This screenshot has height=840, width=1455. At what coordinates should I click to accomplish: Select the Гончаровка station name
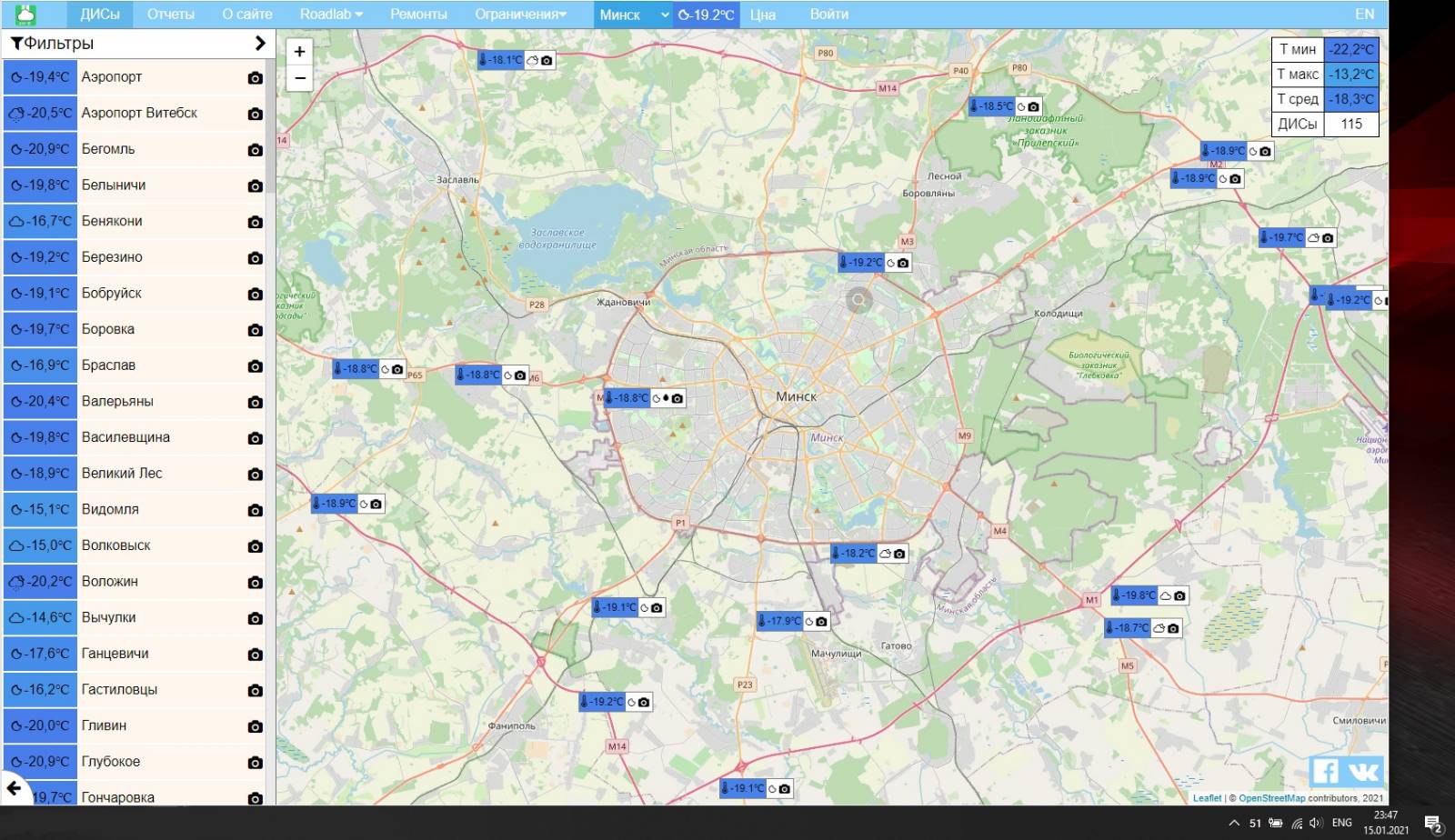118,797
